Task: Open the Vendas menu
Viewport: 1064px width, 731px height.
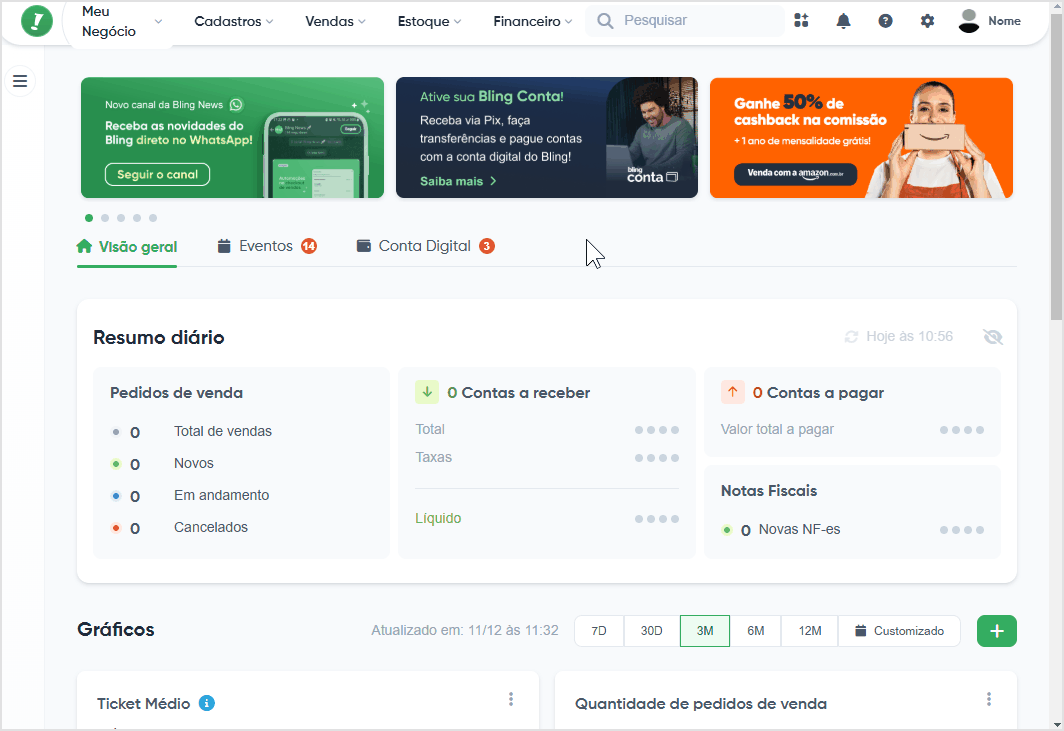Action: (335, 22)
